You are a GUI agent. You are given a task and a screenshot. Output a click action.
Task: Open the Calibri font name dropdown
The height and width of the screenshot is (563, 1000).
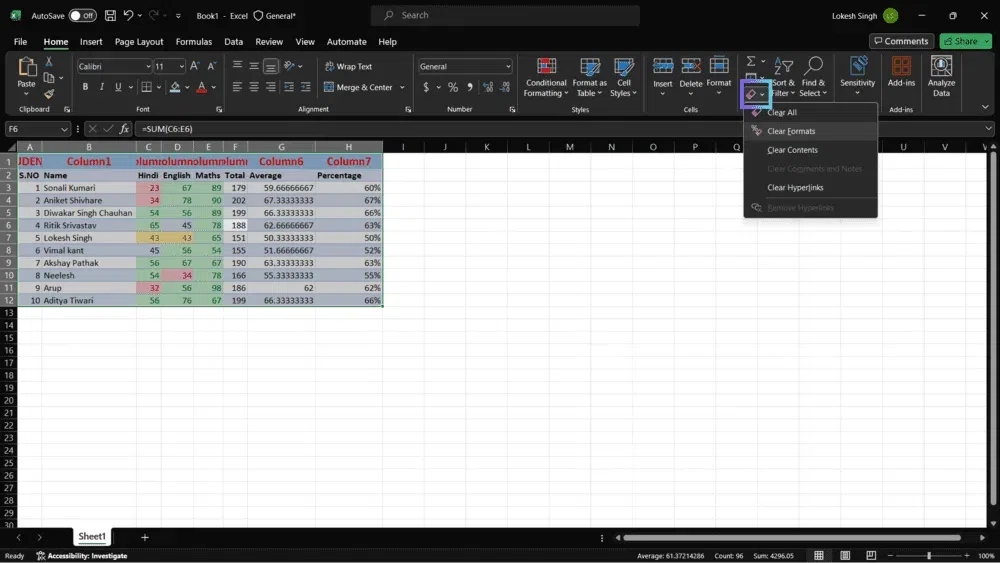(x=148, y=66)
